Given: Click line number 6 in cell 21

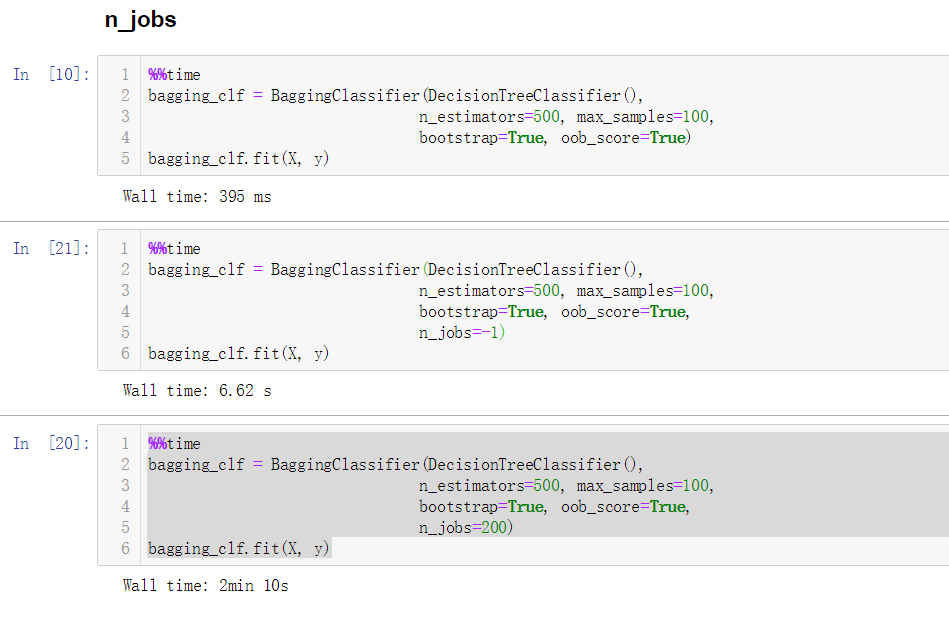Looking at the screenshot, I should (x=125, y=353).
